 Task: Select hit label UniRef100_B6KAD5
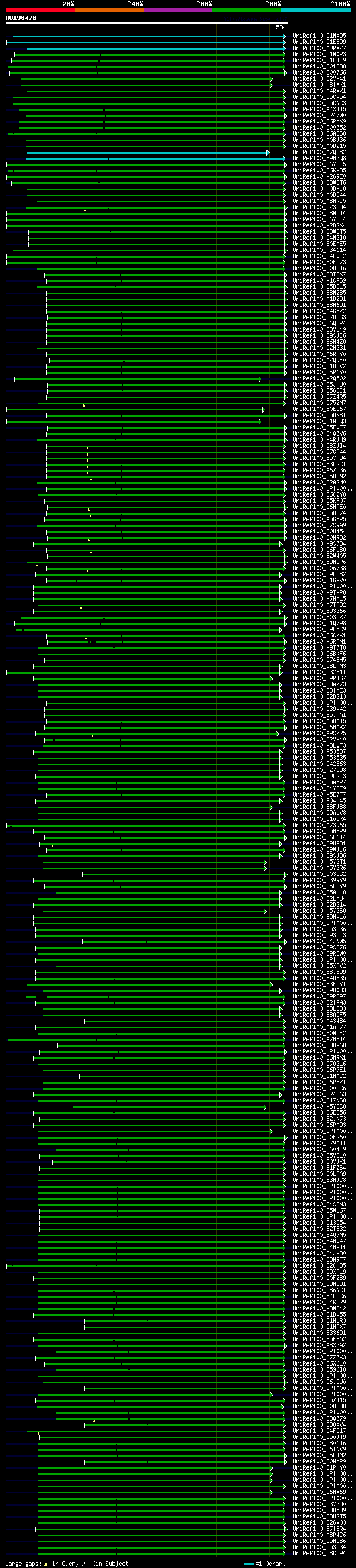click(319, 170)
